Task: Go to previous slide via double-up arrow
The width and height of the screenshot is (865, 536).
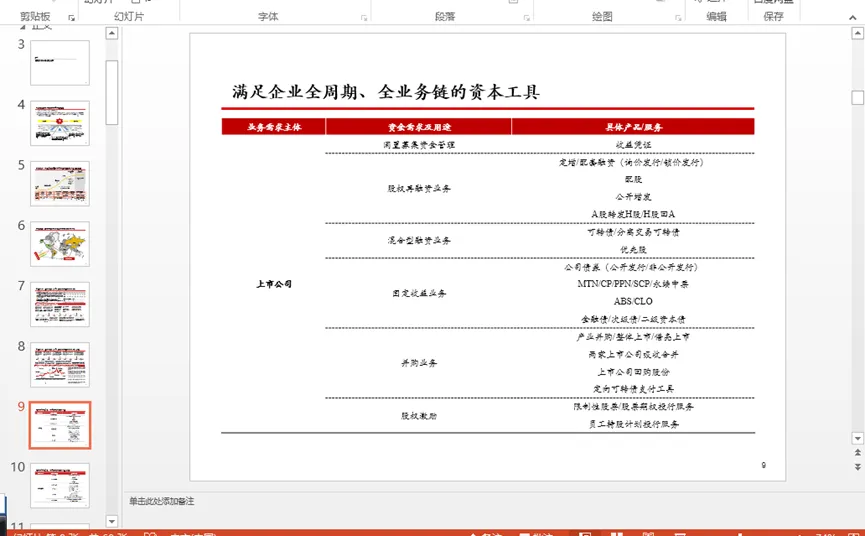Action: pos(857,452)
